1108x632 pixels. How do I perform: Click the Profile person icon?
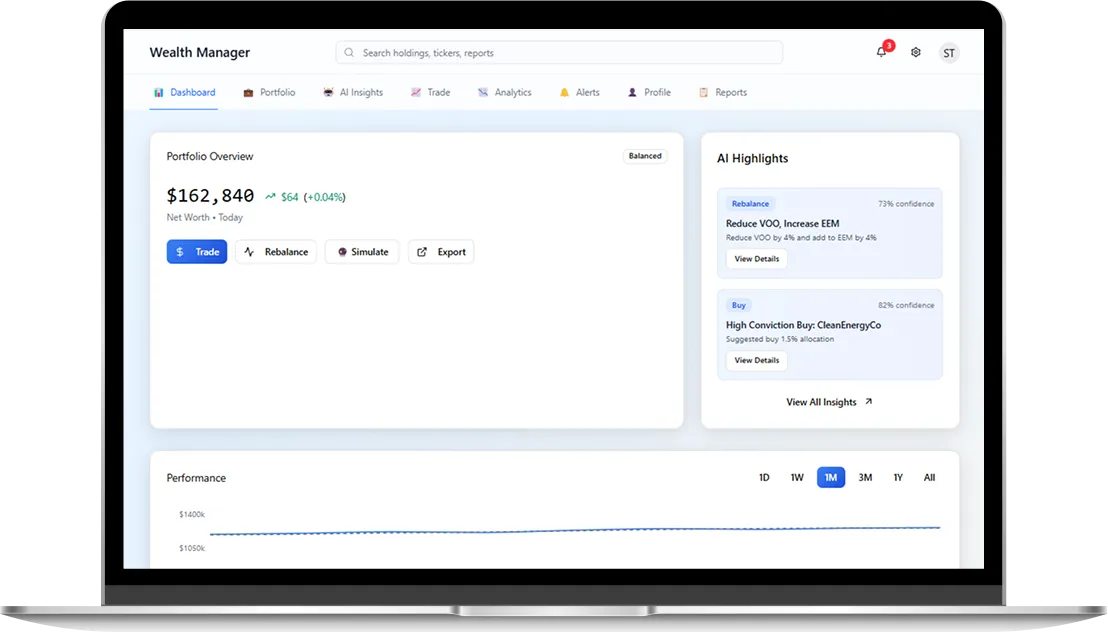click(x=632, y=93)
